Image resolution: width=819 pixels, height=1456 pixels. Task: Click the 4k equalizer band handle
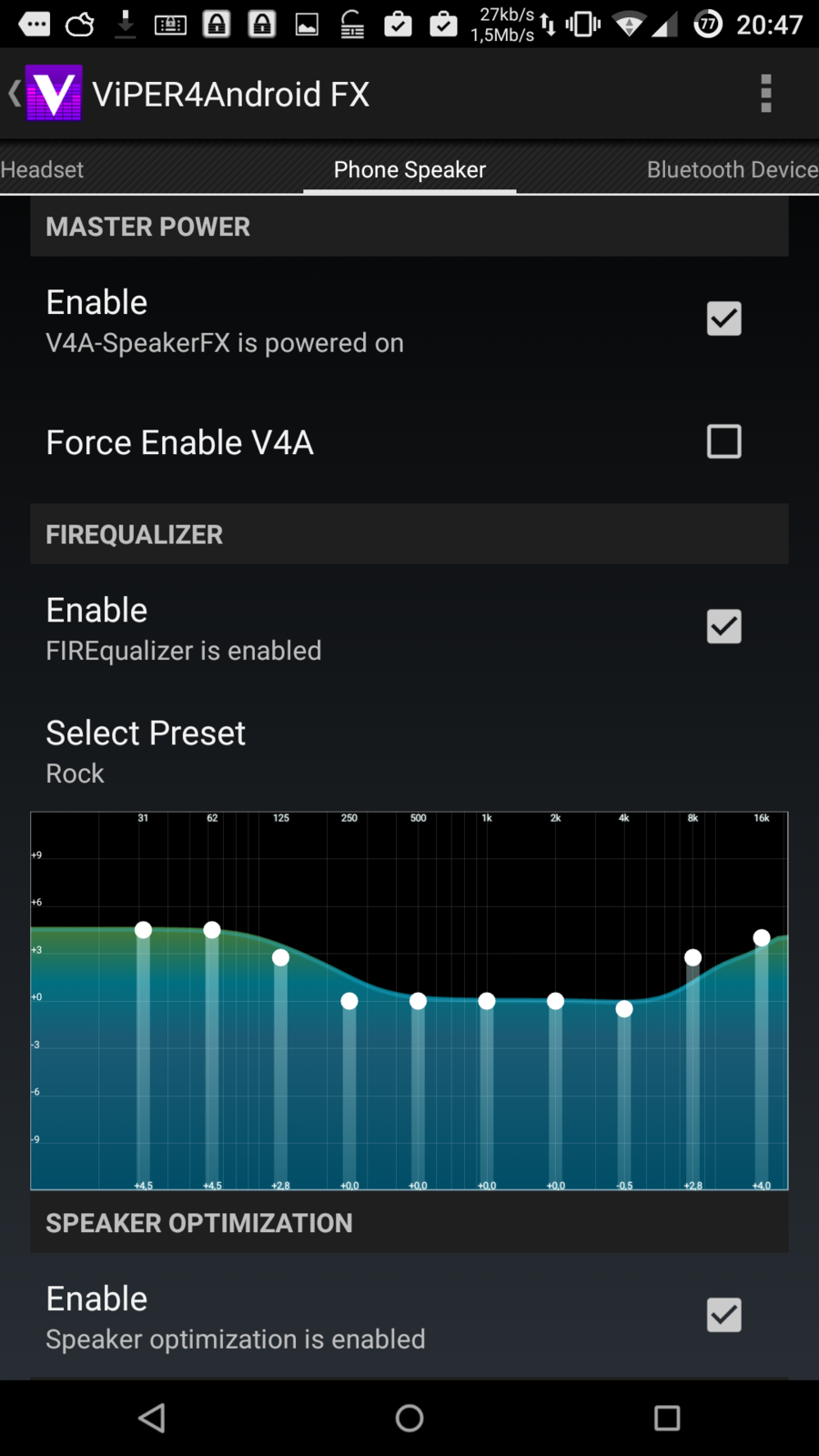[624, 1008]
